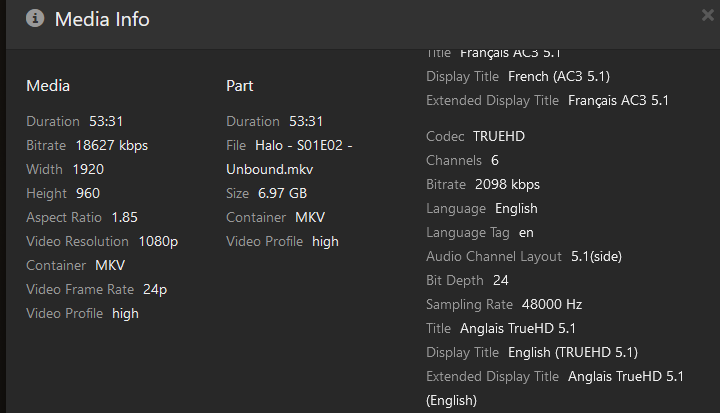720x413 pixels.
Task: Click the 2098 kbps audio bitrate value
Action: click(x=506, y=184)
